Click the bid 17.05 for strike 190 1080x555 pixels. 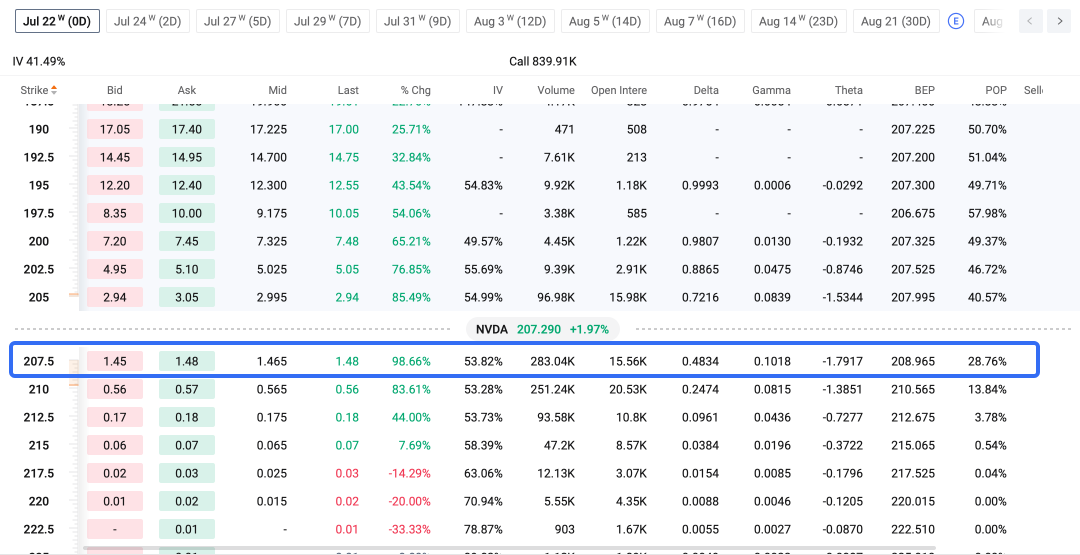click(115, 129)
